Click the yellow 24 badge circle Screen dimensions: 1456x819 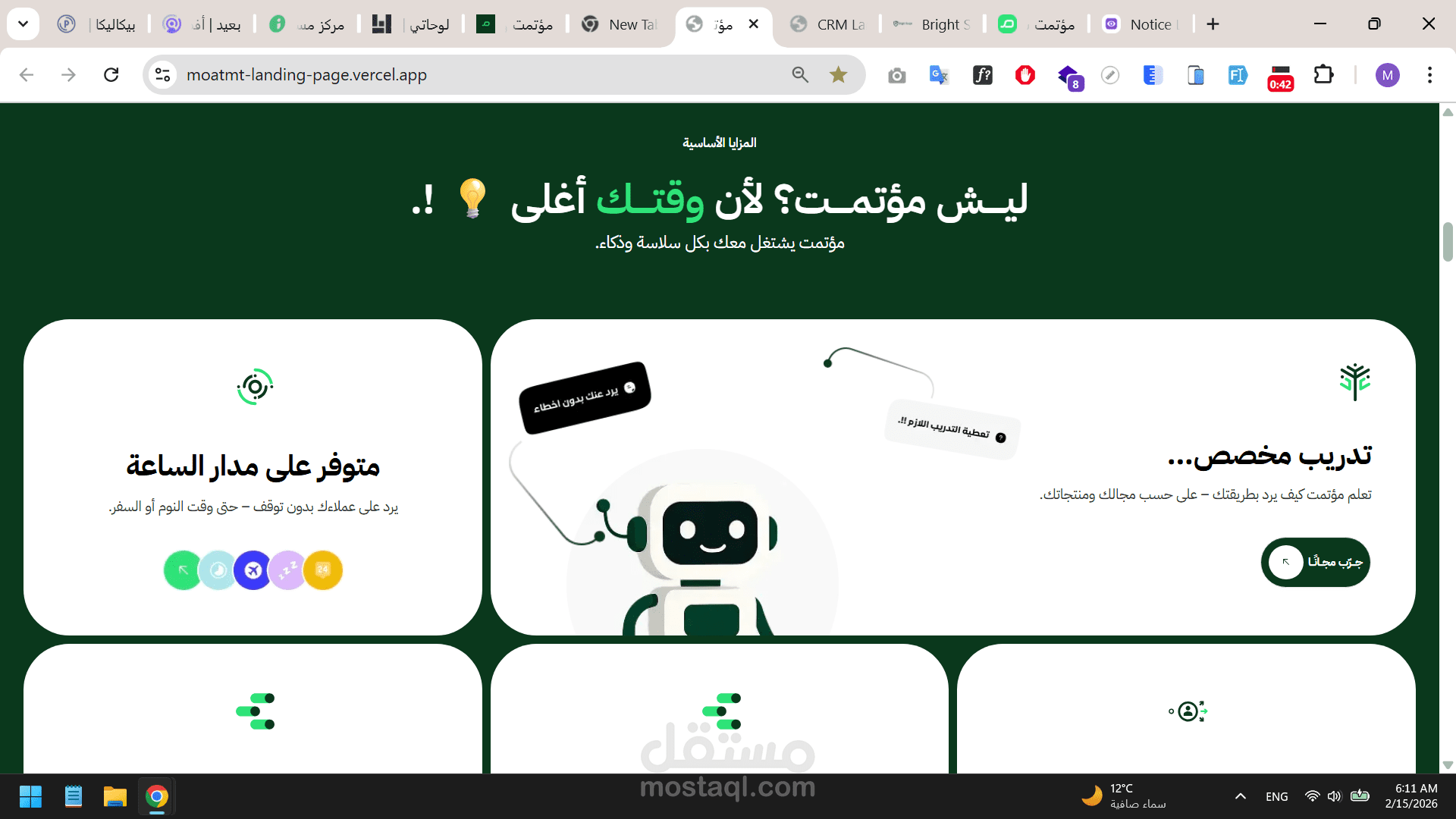(x=323, y=570)
